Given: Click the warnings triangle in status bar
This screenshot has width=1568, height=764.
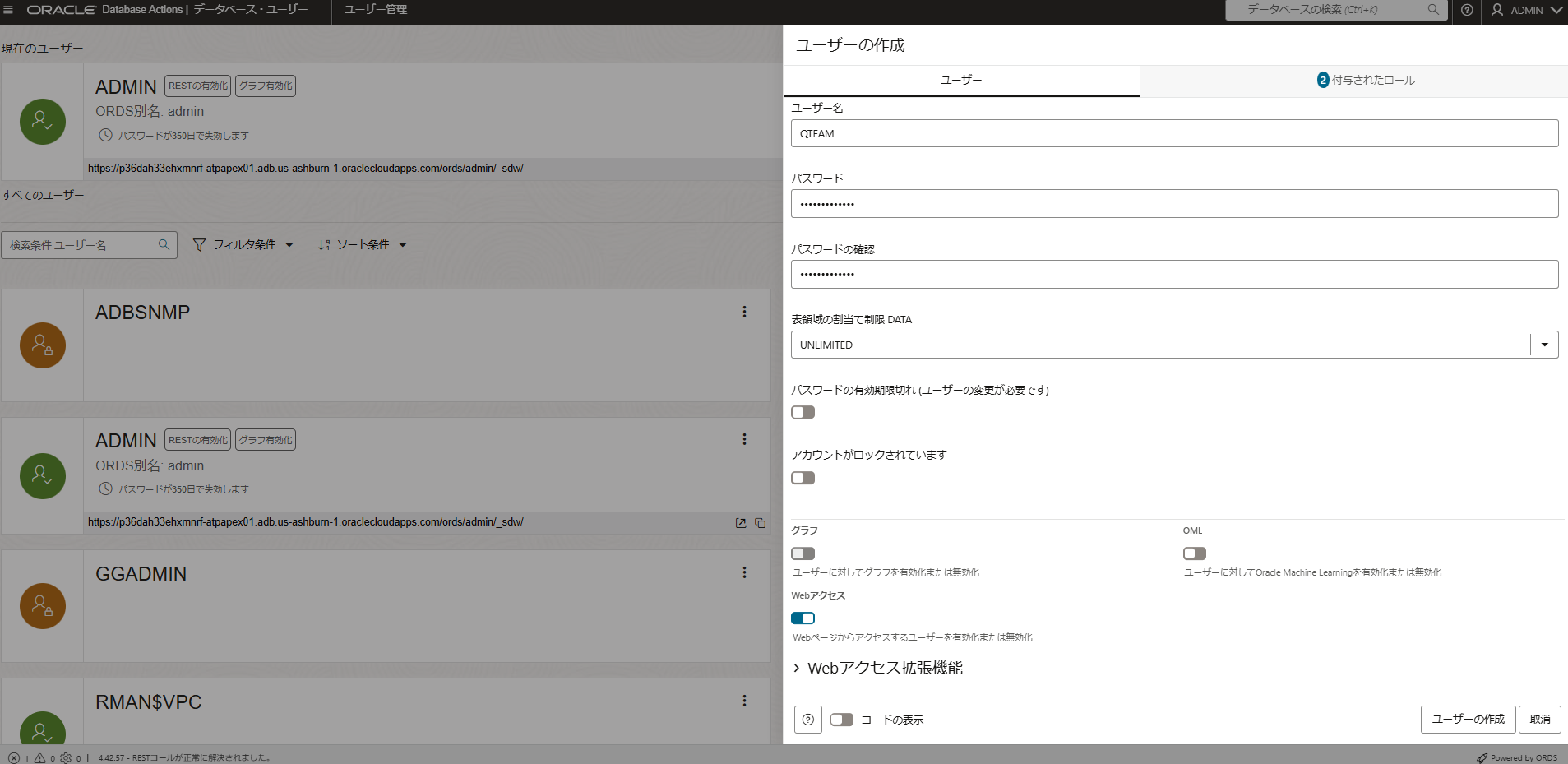Looking at the screenshot, I should click(x=39, y=758).
